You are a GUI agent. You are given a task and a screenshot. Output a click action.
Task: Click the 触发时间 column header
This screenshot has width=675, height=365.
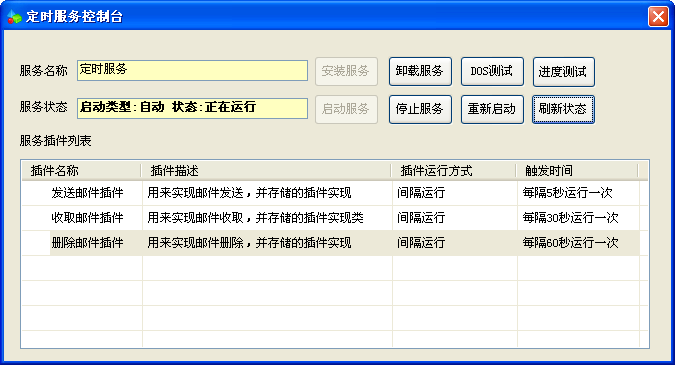[x=577, y=171]
